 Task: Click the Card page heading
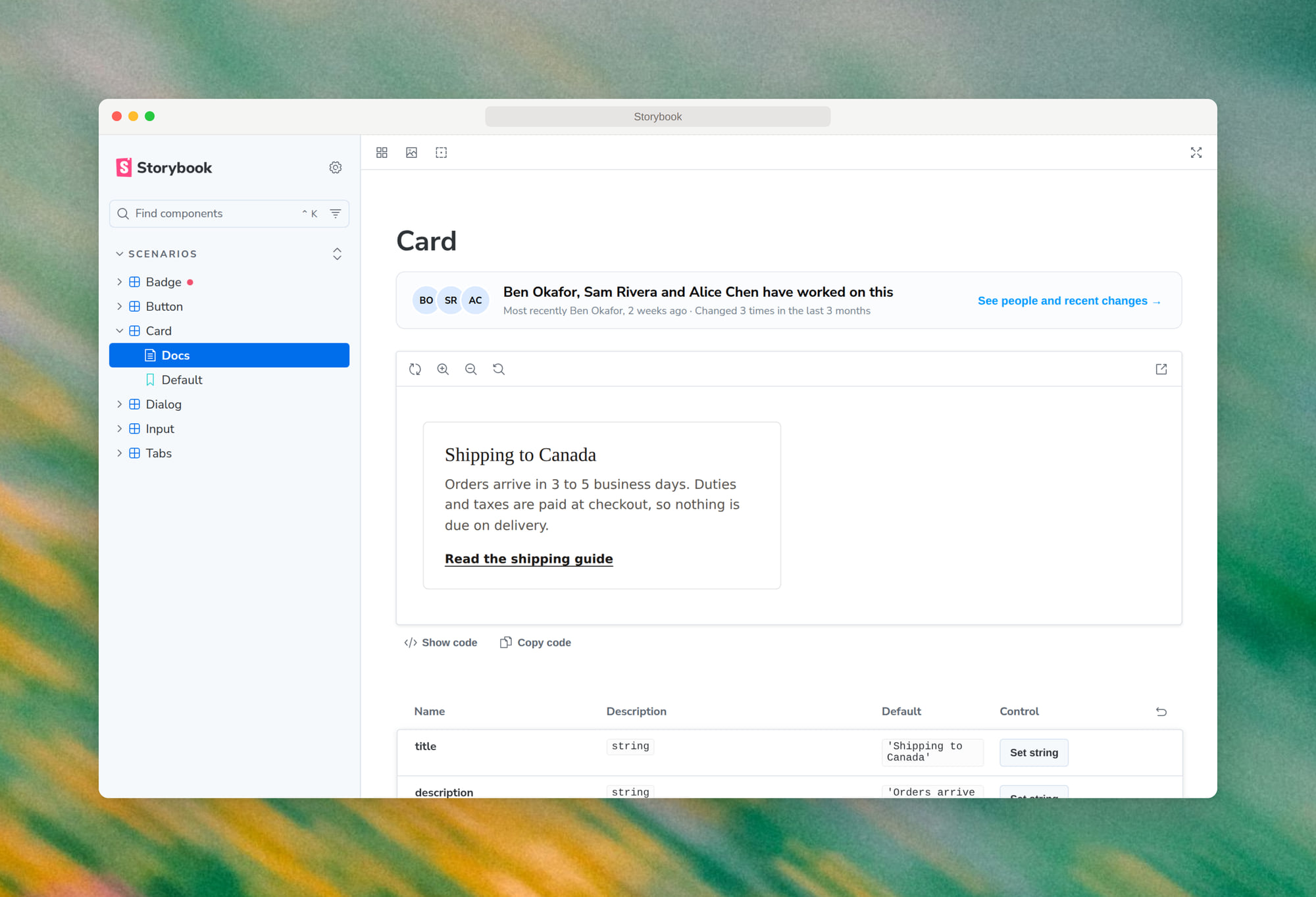point(426,241)
